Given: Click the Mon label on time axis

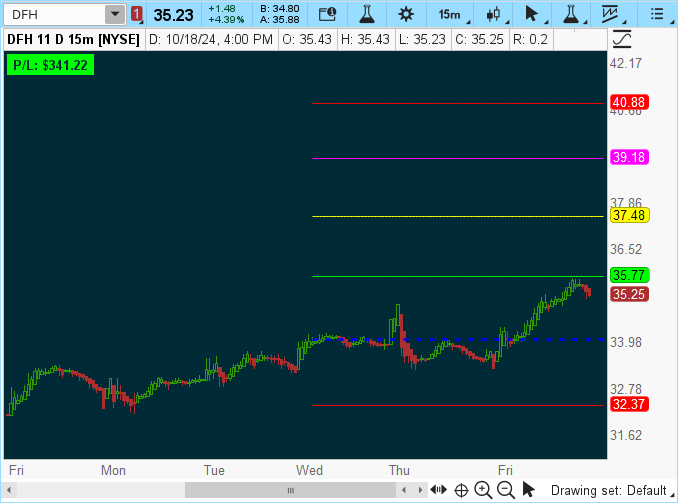Looking at the screenshot, I should tap(113, 470).
